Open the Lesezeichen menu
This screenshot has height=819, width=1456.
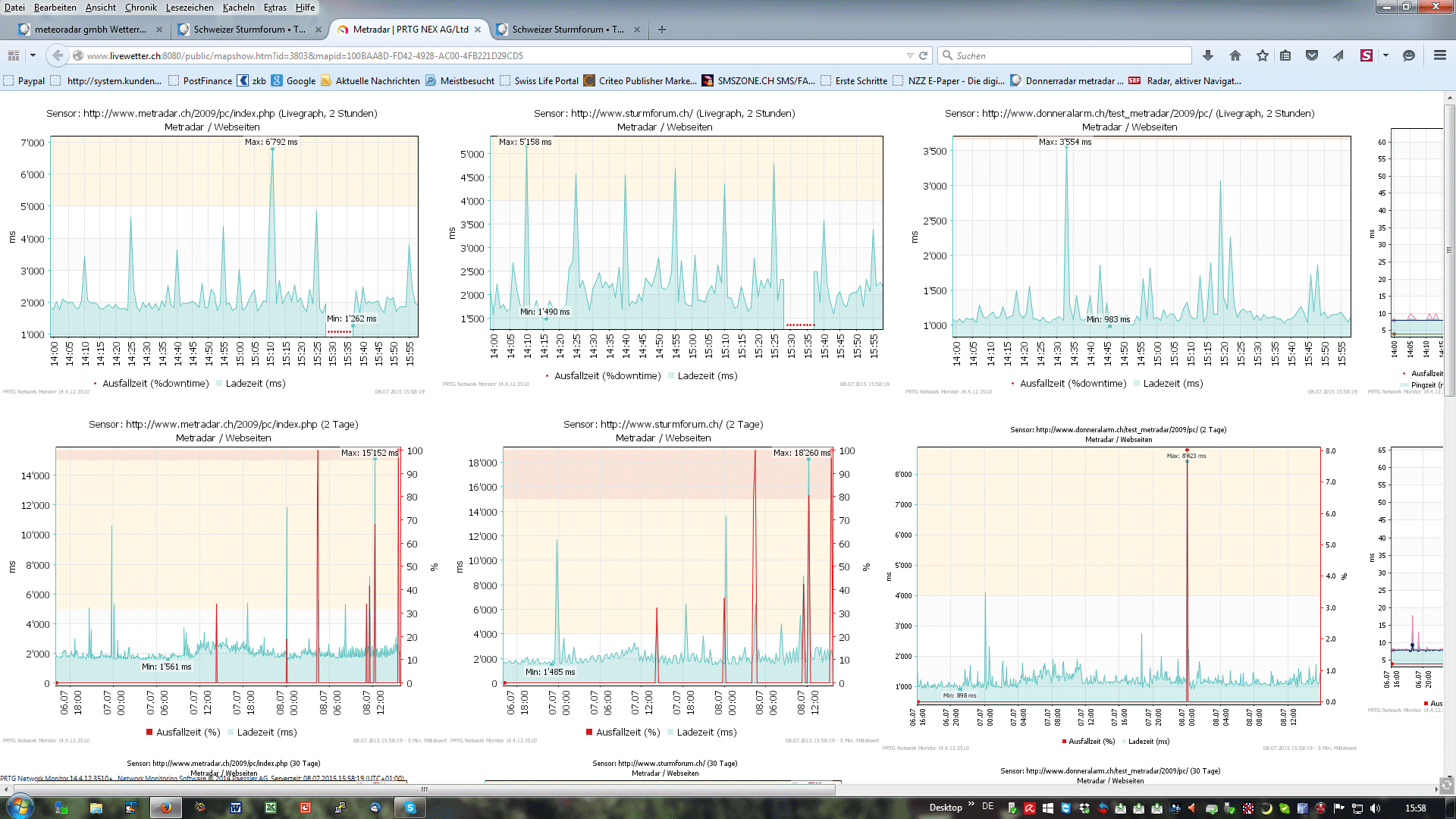coord(190,8)
